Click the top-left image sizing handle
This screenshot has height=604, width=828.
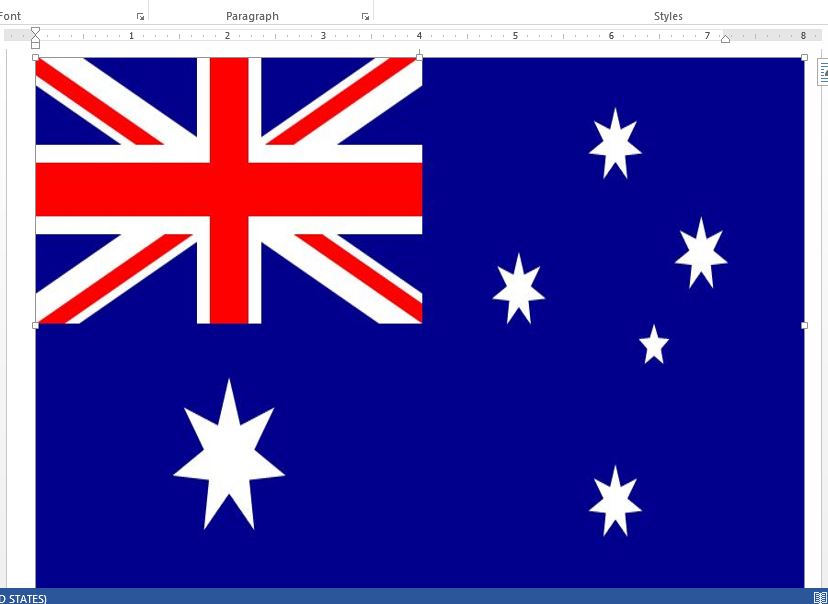pos(36,58)
